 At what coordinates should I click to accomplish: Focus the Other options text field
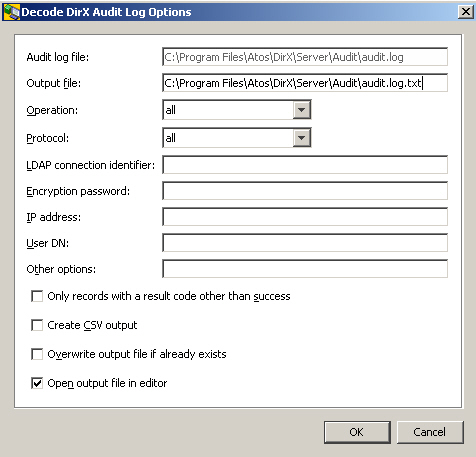click(x=305, y=269)
